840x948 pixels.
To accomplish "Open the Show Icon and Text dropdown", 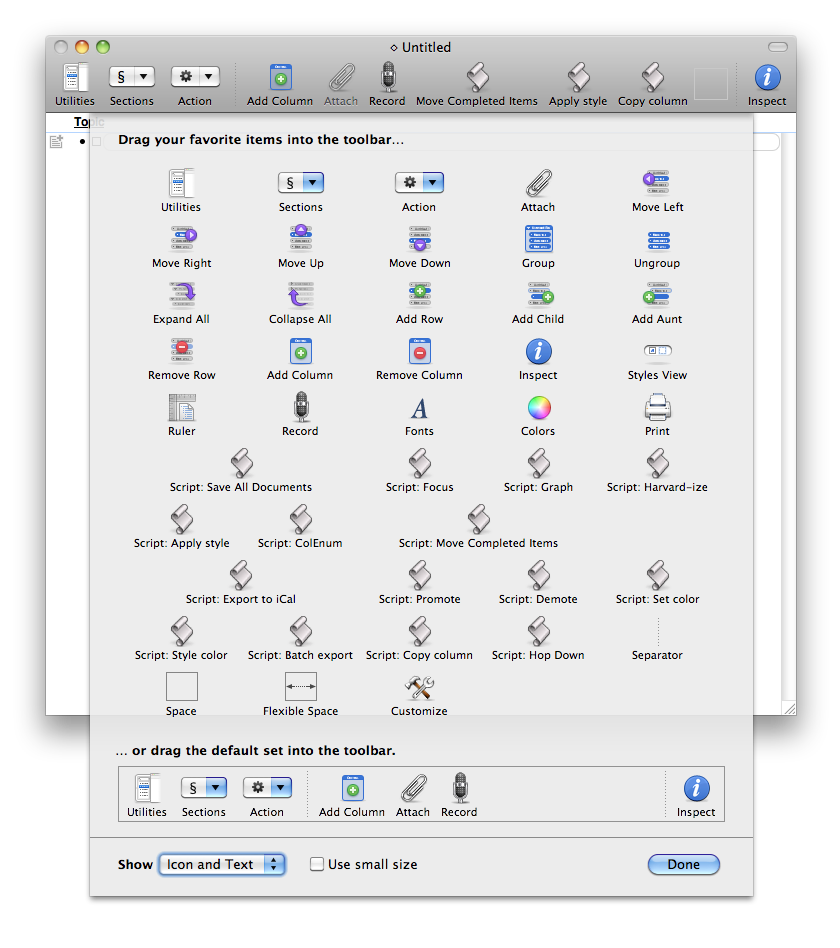I will (222, 865).
